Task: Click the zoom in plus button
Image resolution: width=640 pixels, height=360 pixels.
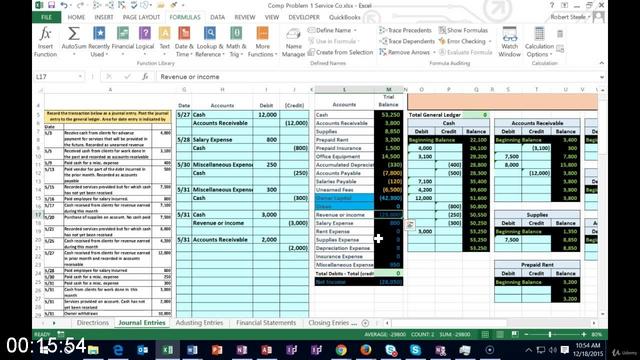Action: tap(584, 334)
